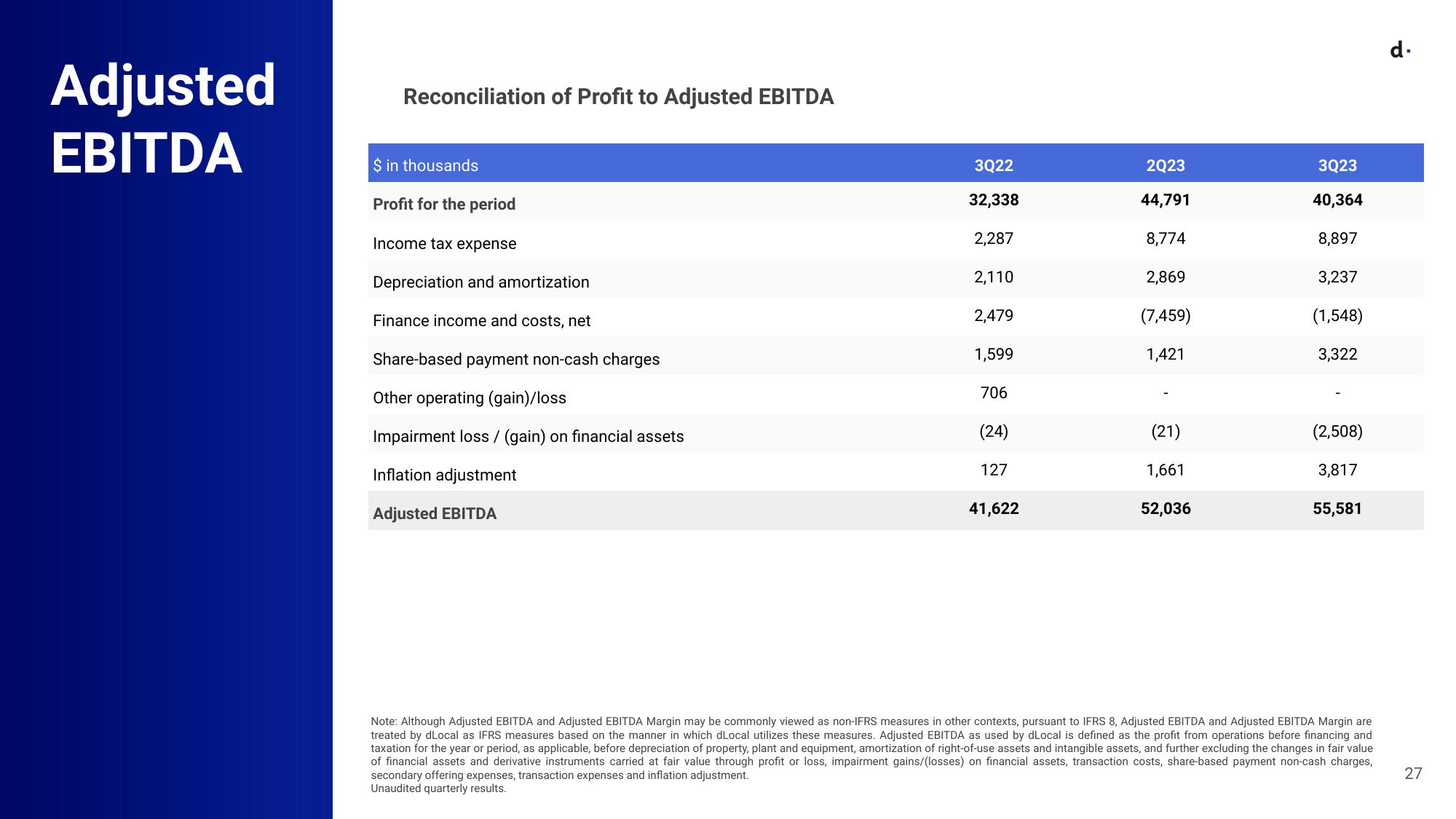Click profit value 44,791
The height and width of the screenshot is (819, 1456).
pos(1166,200)
